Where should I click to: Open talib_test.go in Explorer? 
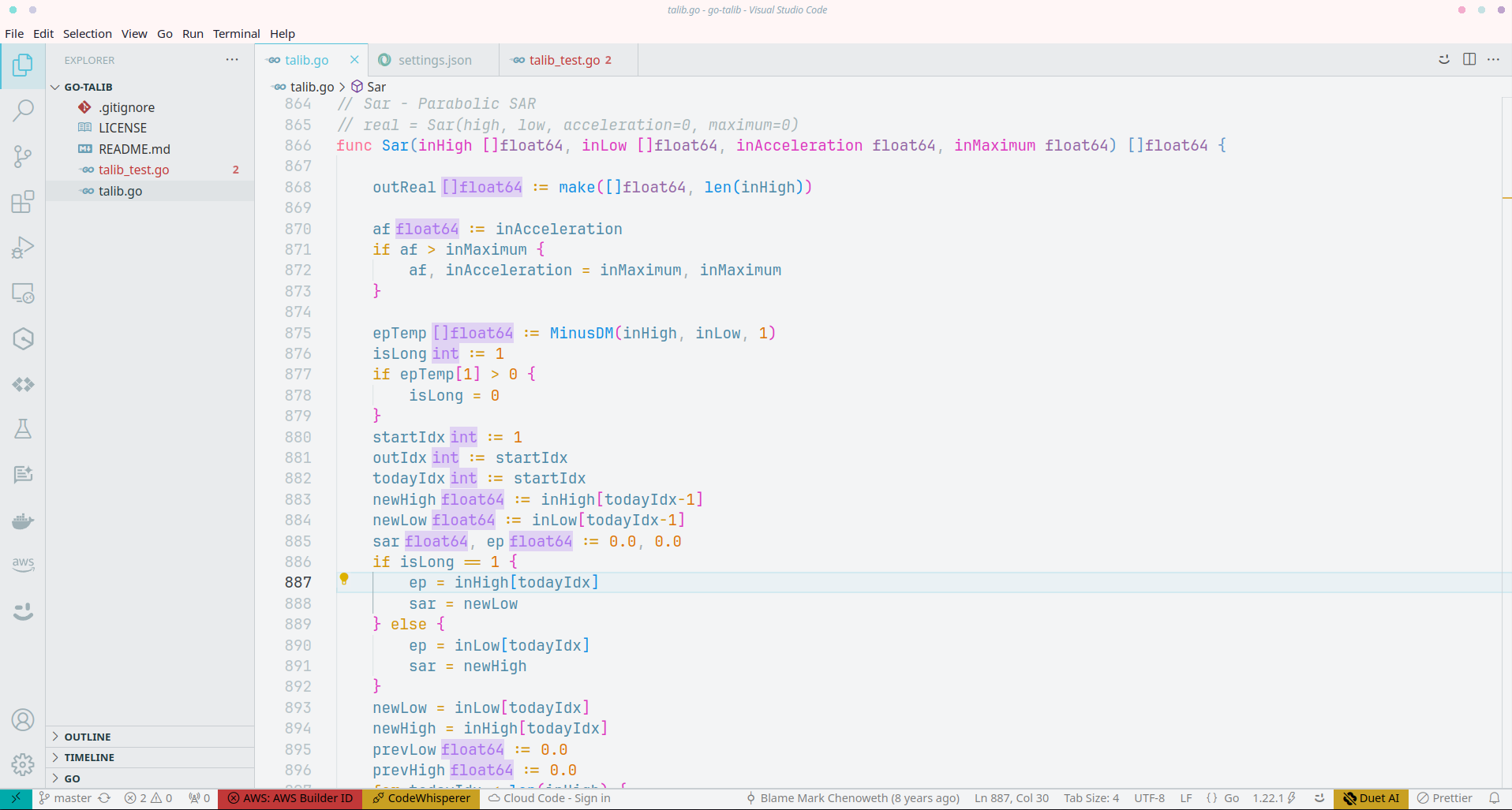coord(150,170)
